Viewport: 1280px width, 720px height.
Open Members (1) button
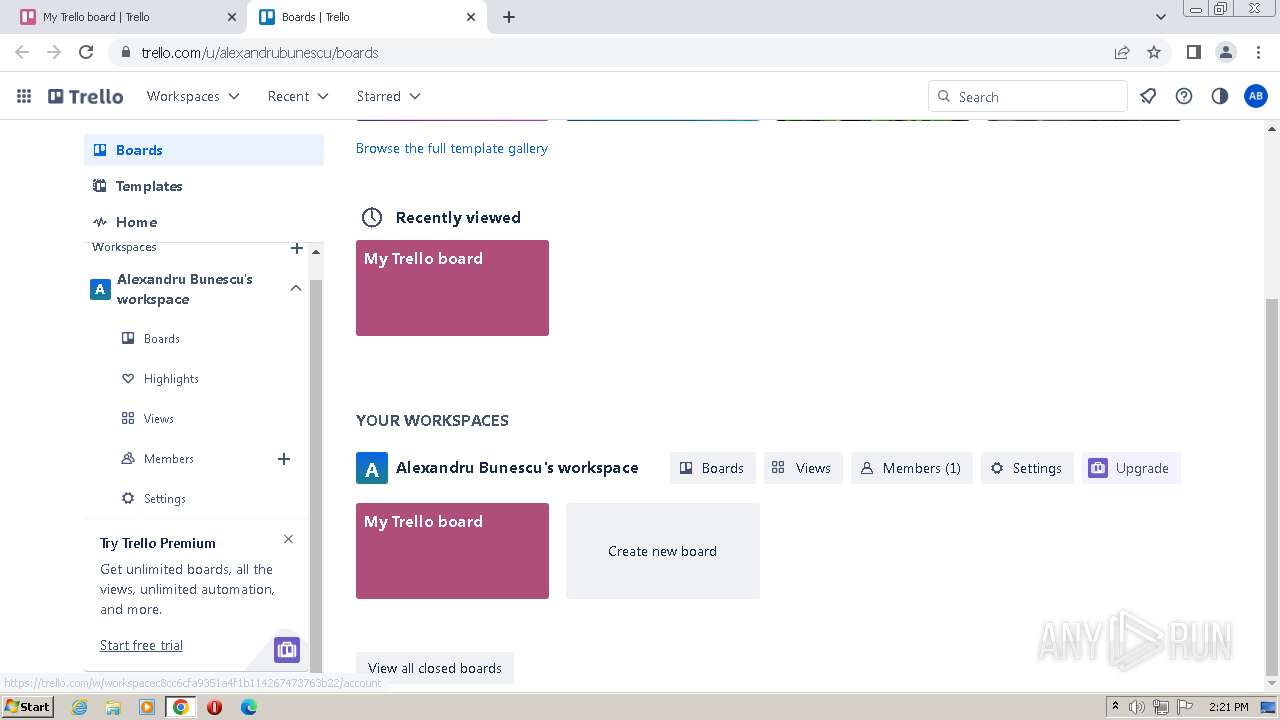pyautogui.click(x=912, y=468)
